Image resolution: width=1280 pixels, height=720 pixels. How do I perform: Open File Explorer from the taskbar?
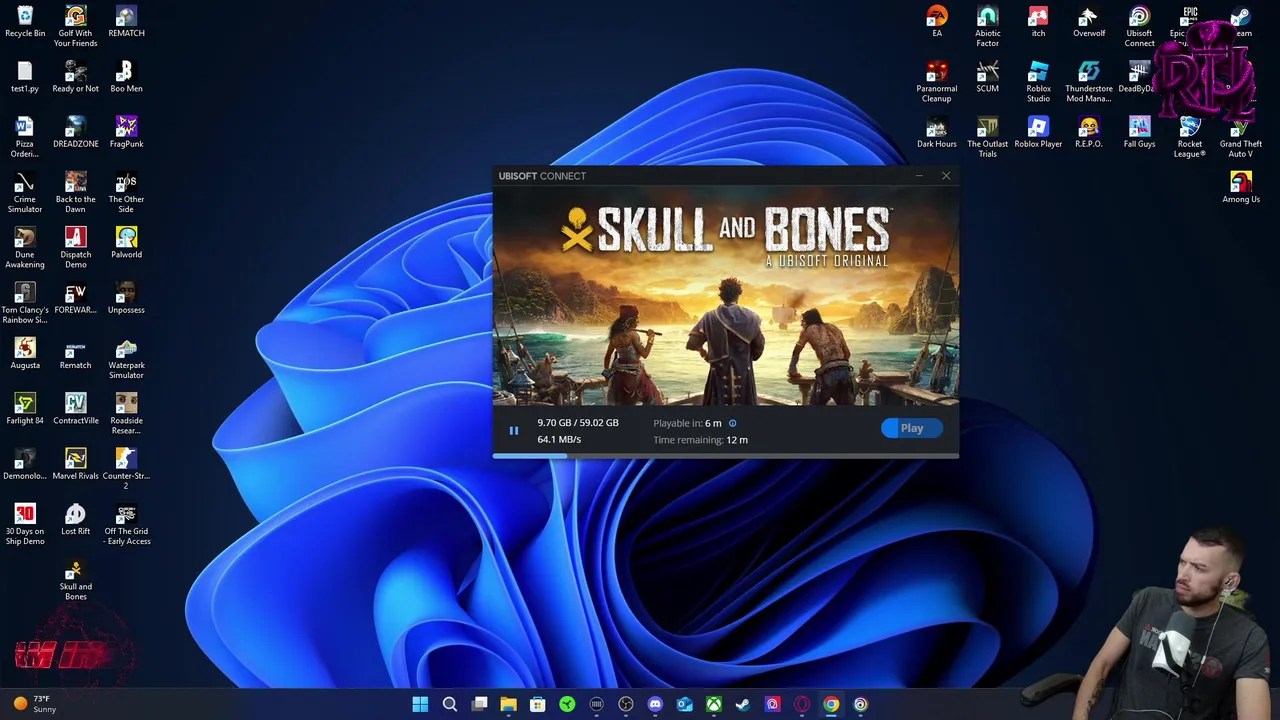tap(508, 704)
